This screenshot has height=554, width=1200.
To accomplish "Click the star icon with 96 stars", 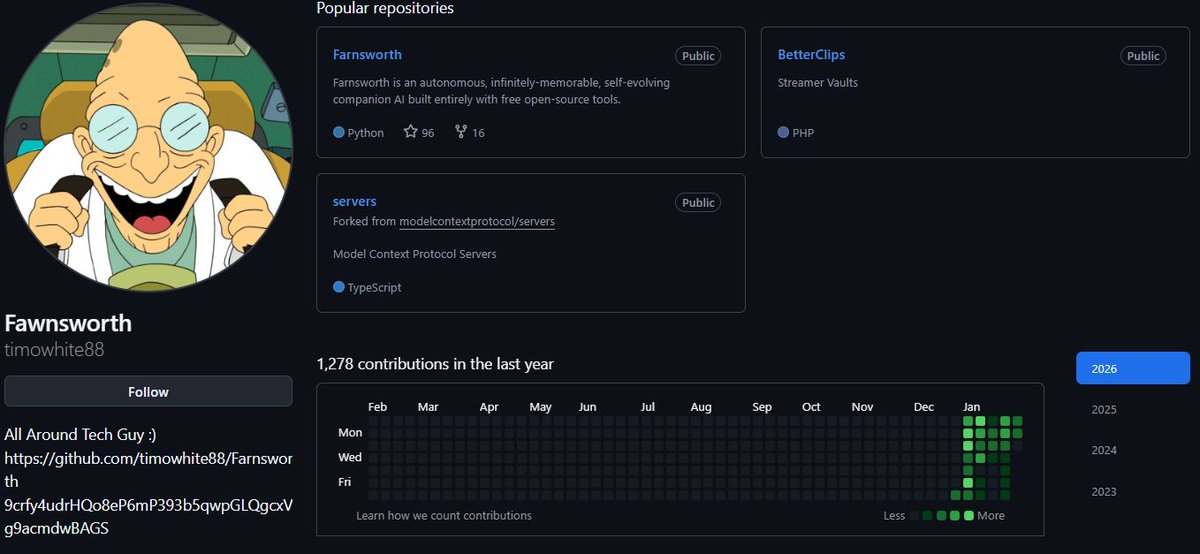I will [410, 132].
